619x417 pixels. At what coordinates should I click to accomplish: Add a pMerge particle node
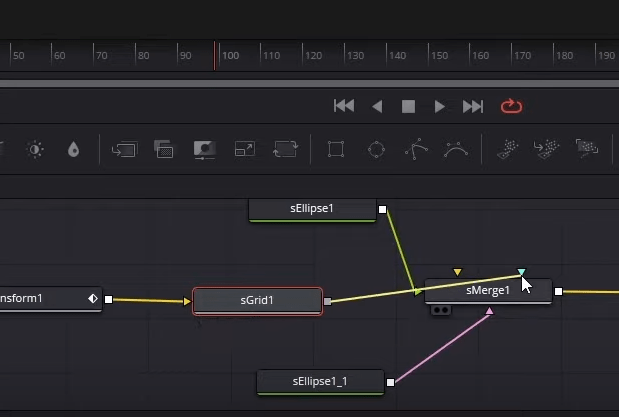(x=546, y=149)
